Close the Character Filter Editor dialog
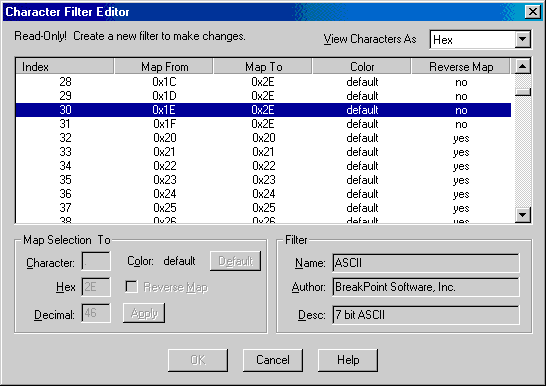 [533, 12]
